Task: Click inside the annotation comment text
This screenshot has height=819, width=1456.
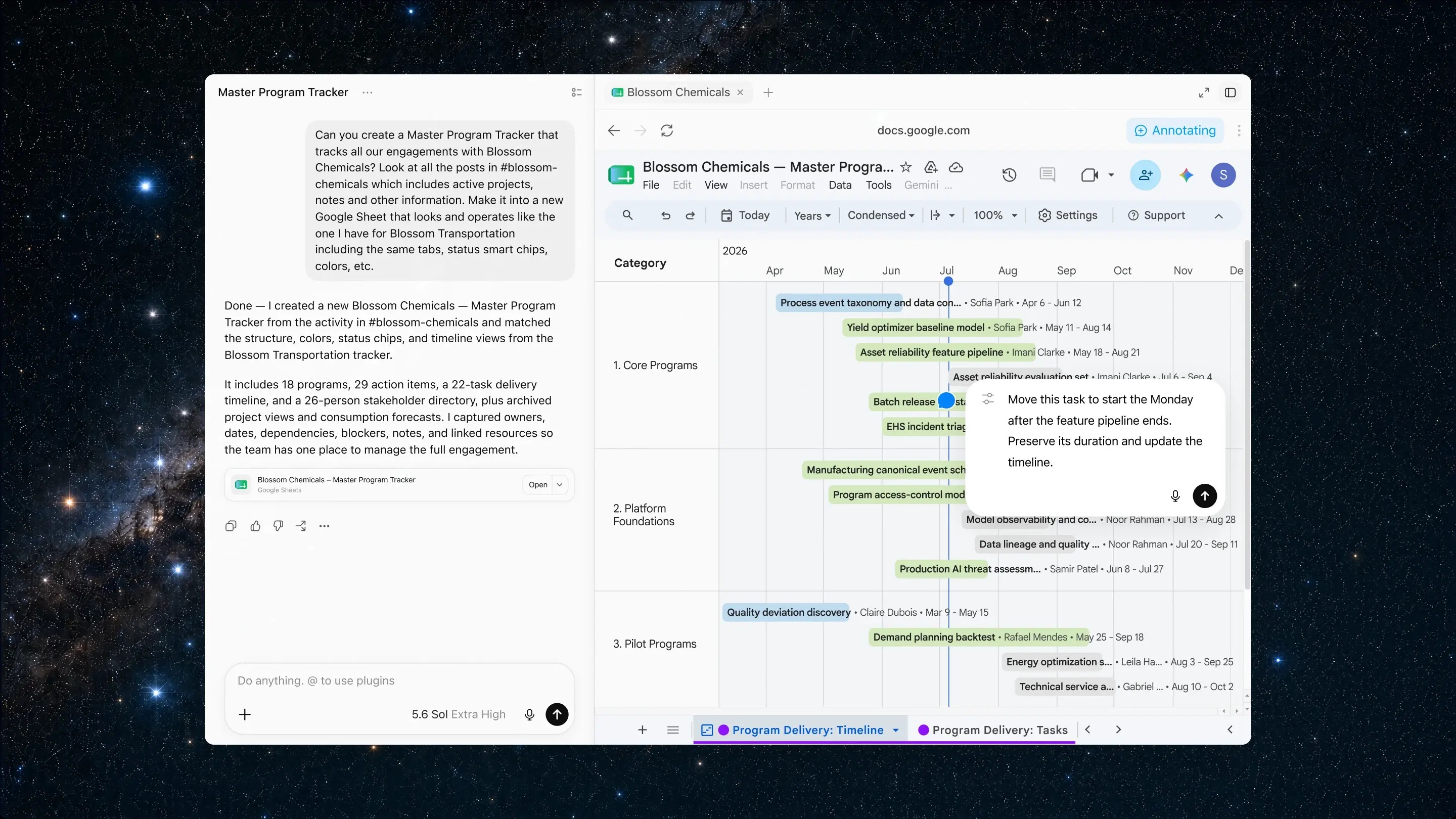Action: tap(1105, 431)
